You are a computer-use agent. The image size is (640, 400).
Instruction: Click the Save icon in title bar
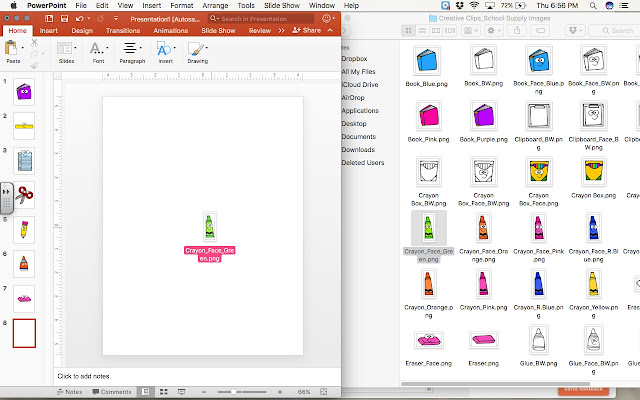coord(64,18)
